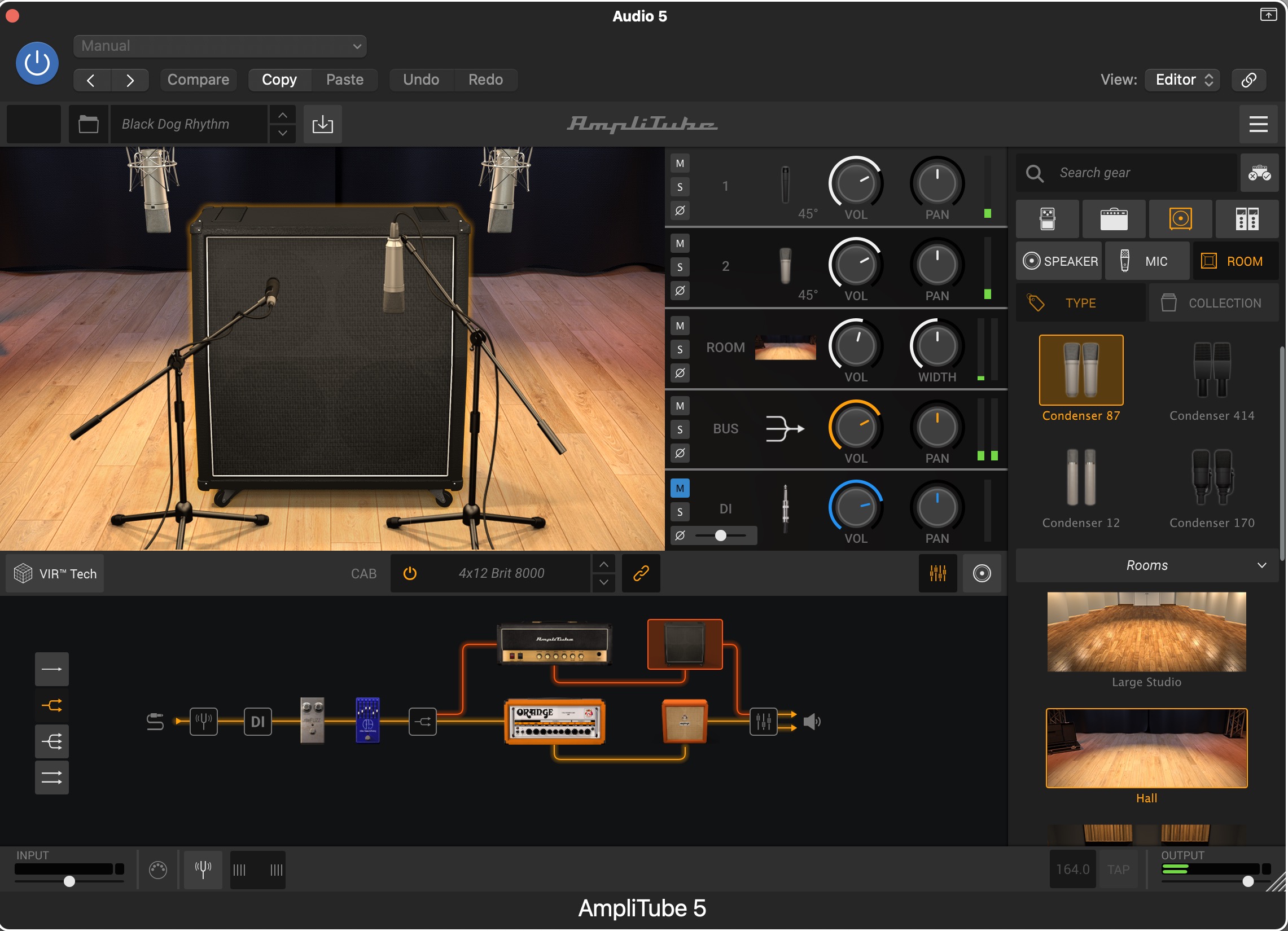Image resolution: width=1288 pixels, height=931 pixels.
Task: Invert phase on ROOM channel
Action: pos(680,374)
